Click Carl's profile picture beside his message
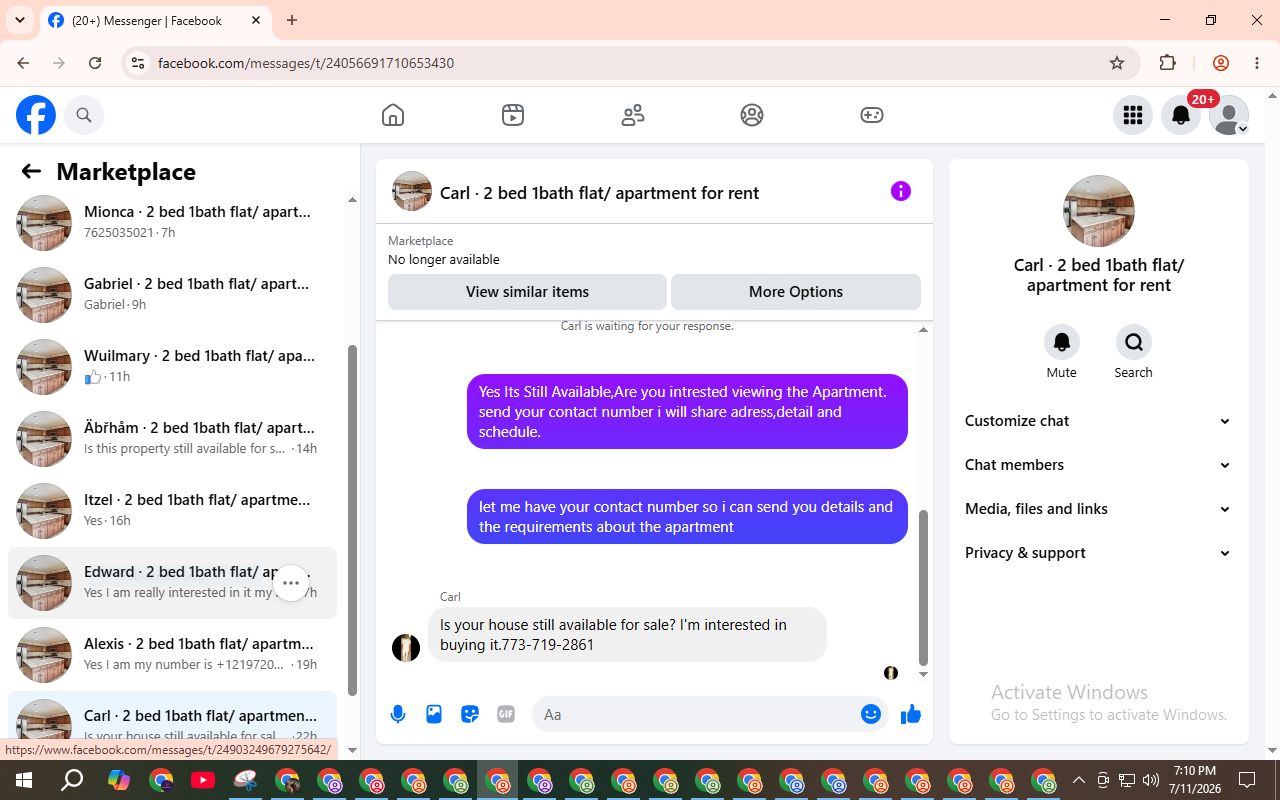Viewport: 1280px width, 800px height. click(406, 648)
